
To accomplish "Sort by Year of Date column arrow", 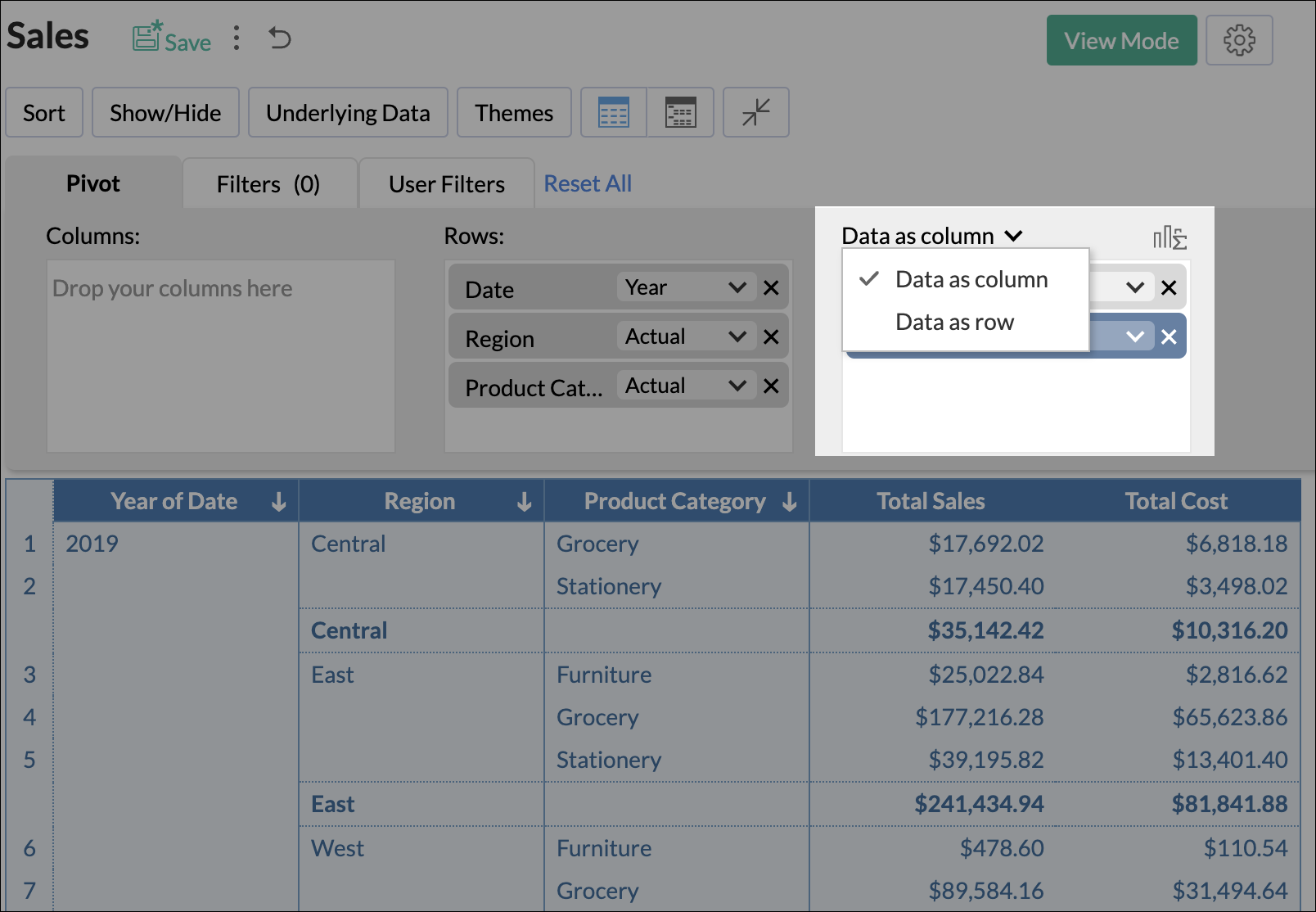I will [279, 502].
